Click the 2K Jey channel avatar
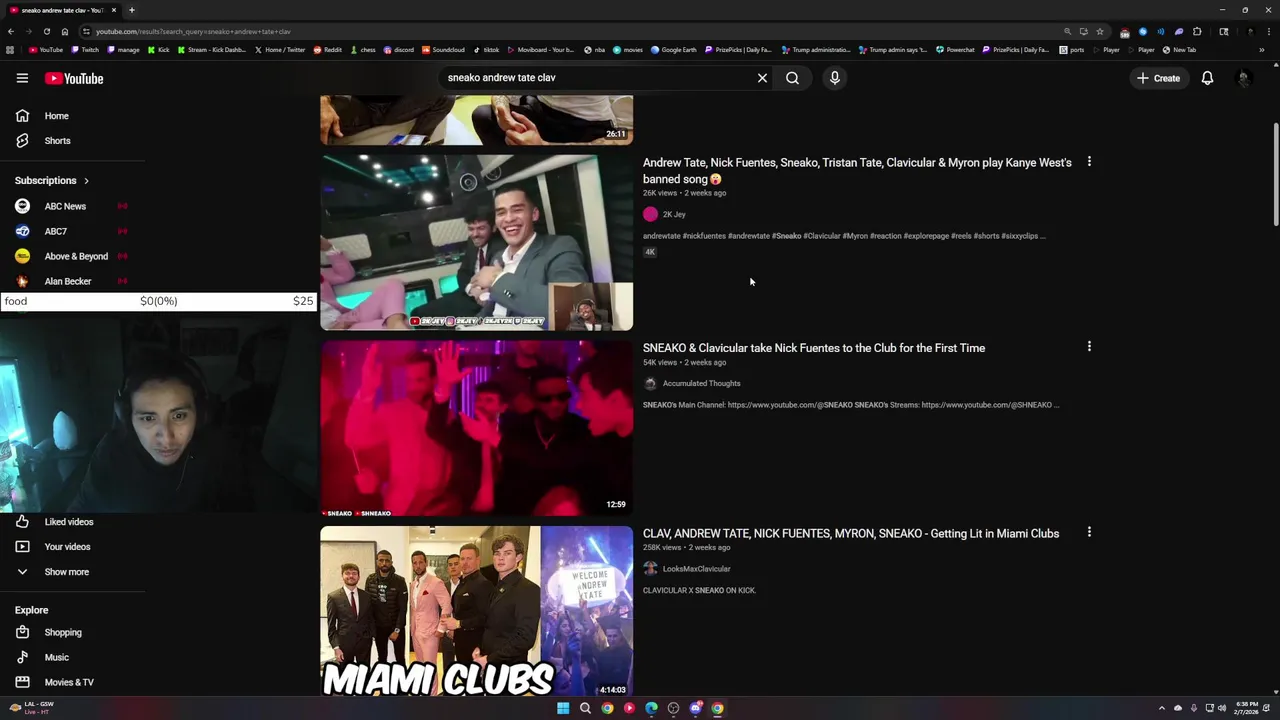Viewport: 1280px width, 720px height. pyautogui.click(x=650, y=214)
